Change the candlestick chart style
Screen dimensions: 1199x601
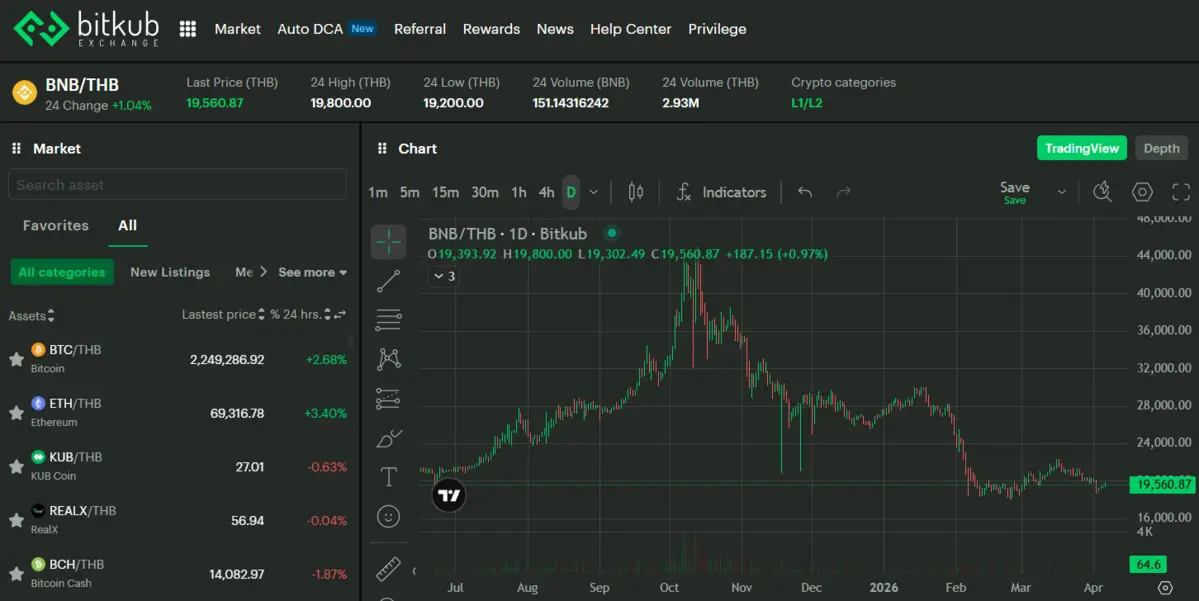635,192
